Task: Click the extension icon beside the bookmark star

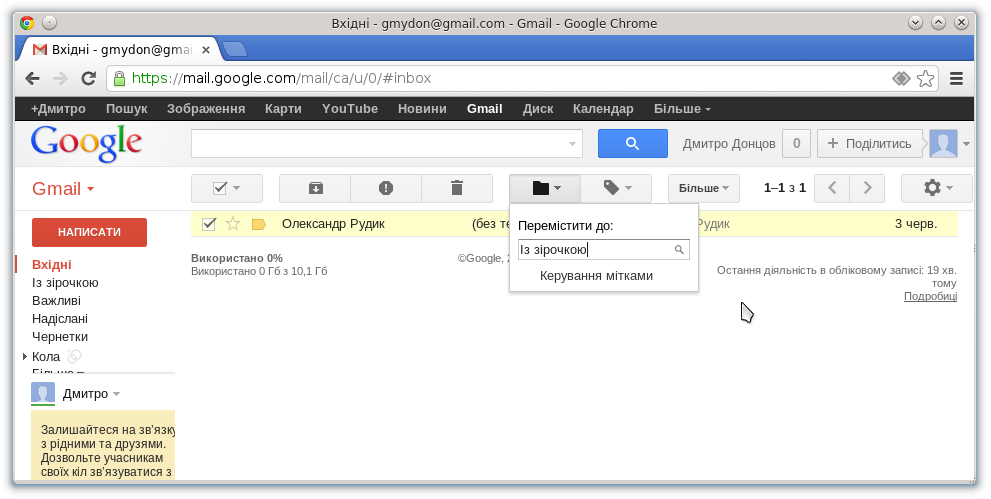Action: point(901,78)
